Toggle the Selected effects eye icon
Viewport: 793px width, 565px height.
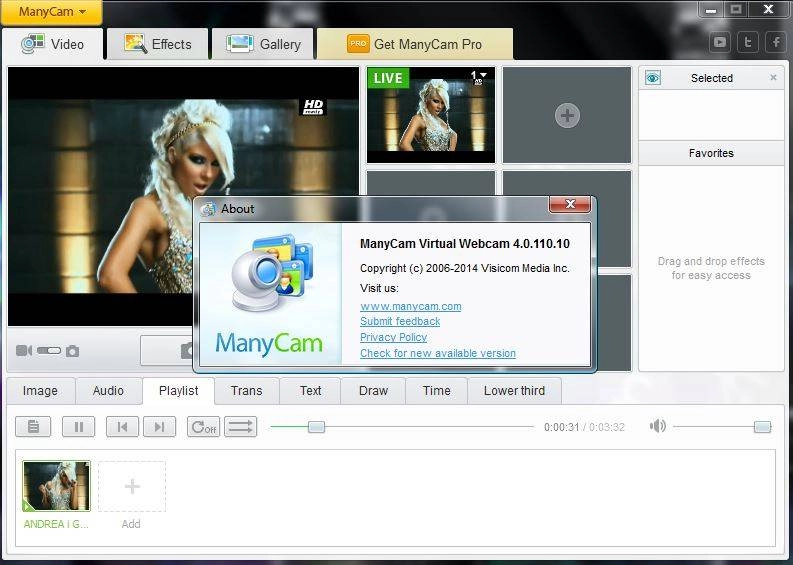tap(653, 78)
